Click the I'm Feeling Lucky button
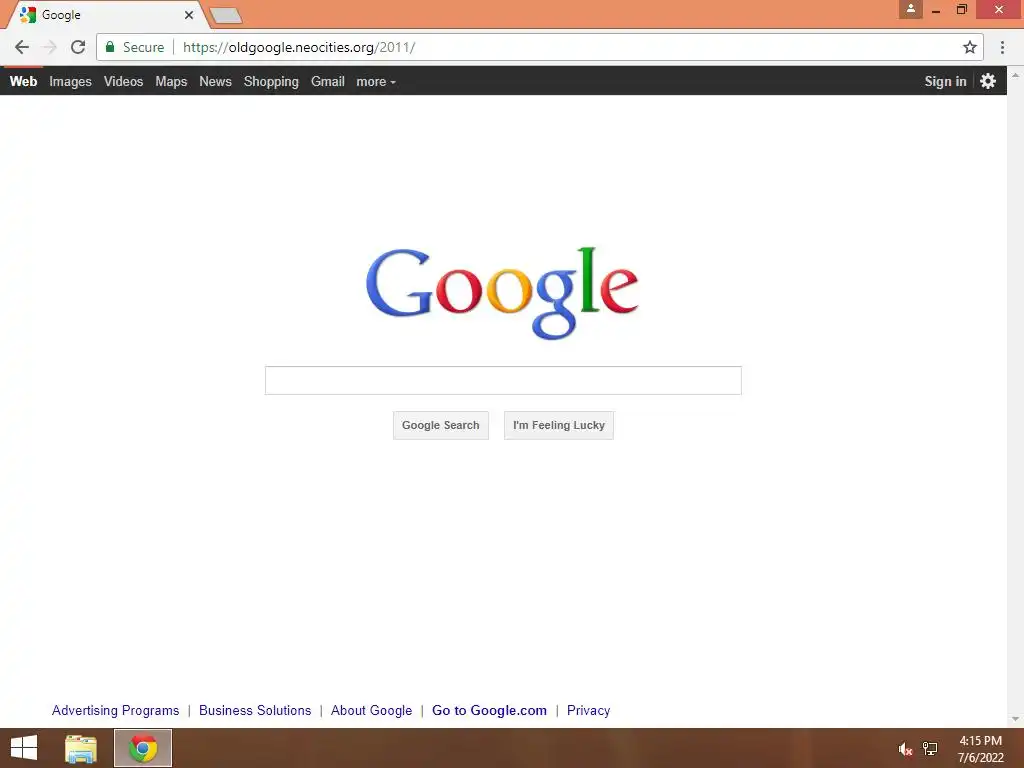This screenshot has height=768, width=1024. pyautogui.click(x=559, y=425)
